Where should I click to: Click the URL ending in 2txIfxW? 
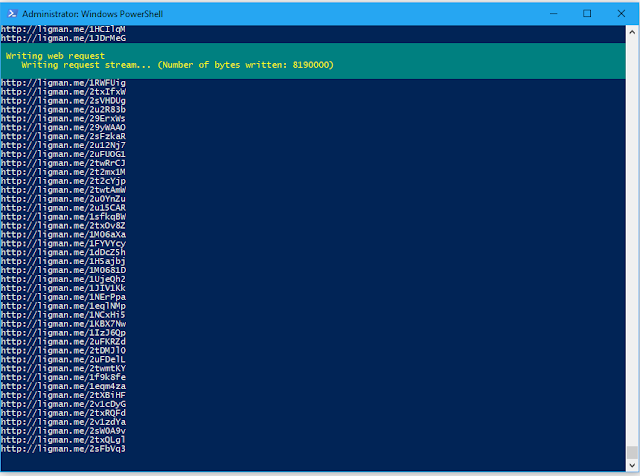point(63,92)
